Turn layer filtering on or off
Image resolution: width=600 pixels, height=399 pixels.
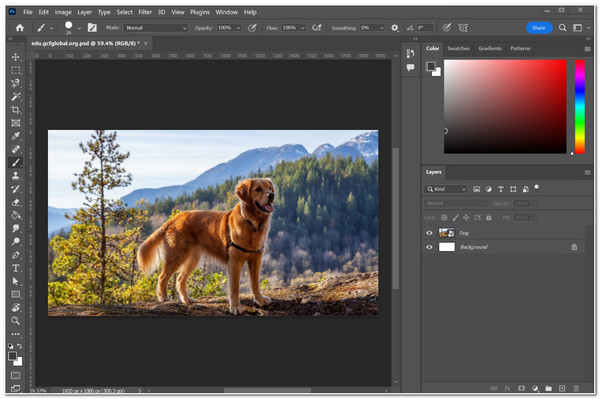[536, 187]
